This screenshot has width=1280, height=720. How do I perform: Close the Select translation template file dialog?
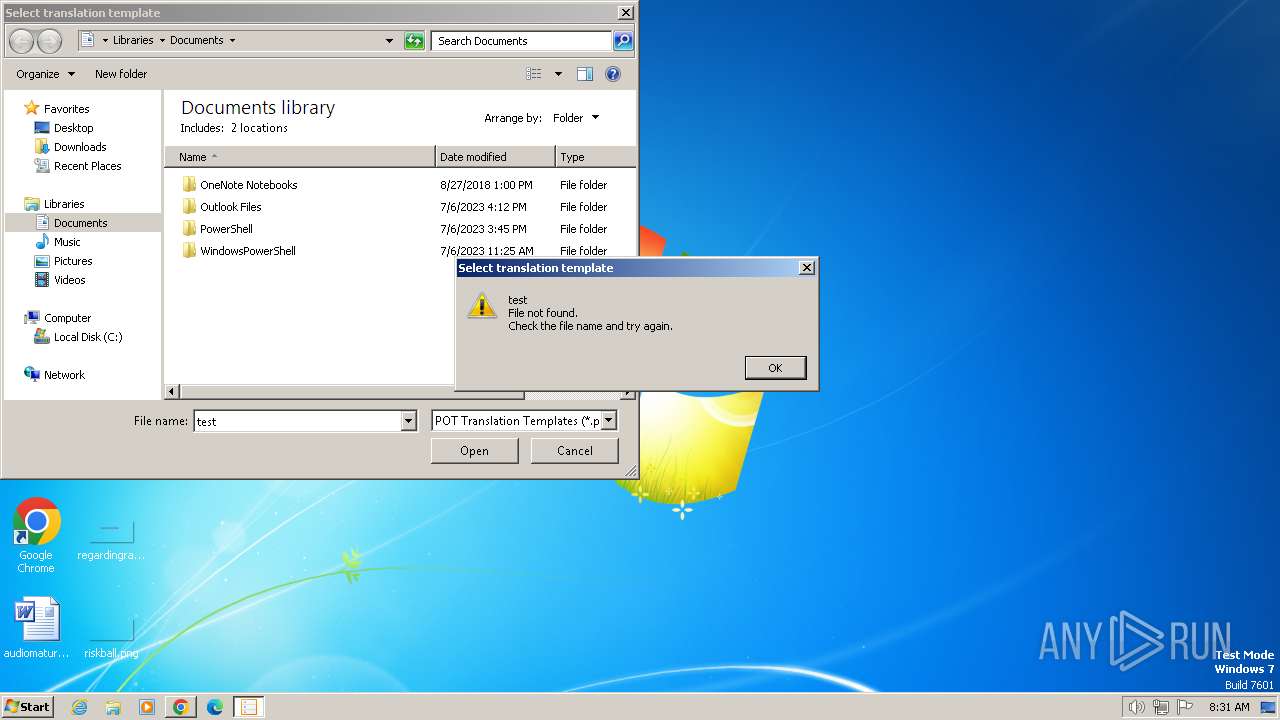[x=625, y=13]
